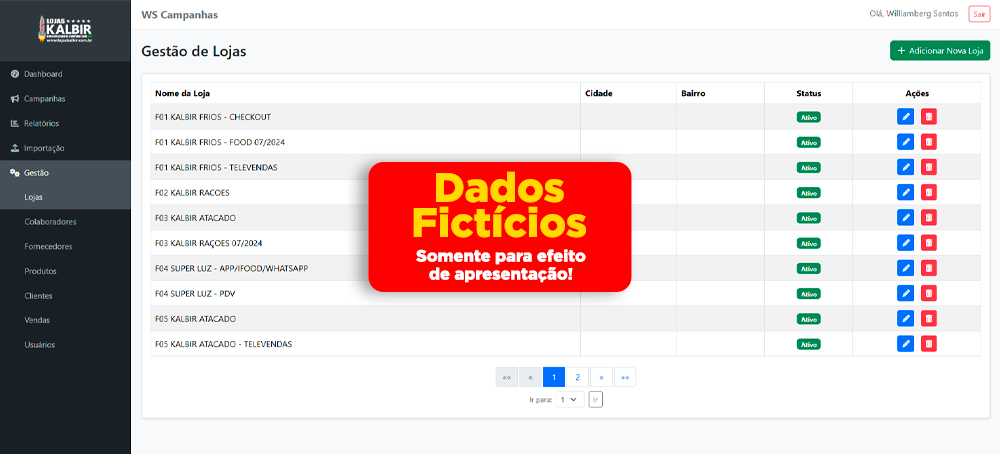
Task: Delete the F05 KALBIR ATACADO store
Action: 929,318
